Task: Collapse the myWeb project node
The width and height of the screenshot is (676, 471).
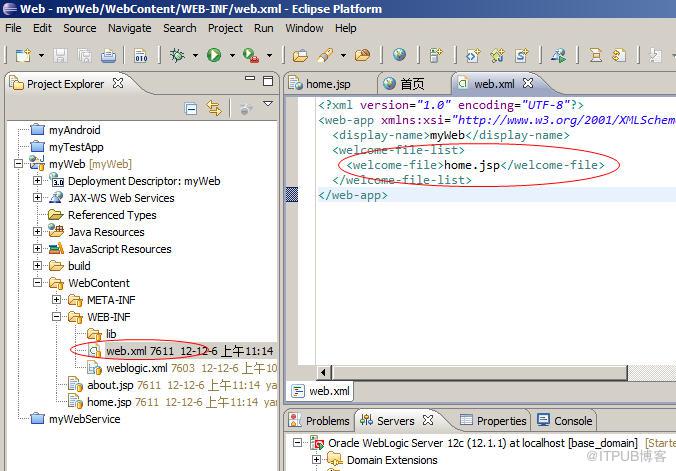Action: [x=19, y=163]
